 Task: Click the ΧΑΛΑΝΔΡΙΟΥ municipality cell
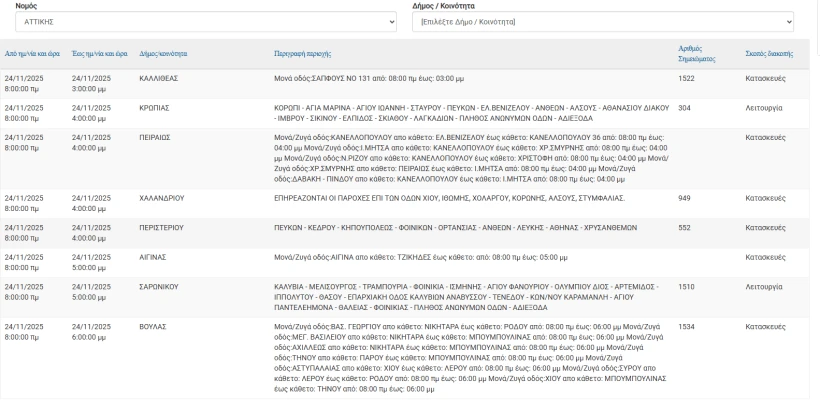162,198
